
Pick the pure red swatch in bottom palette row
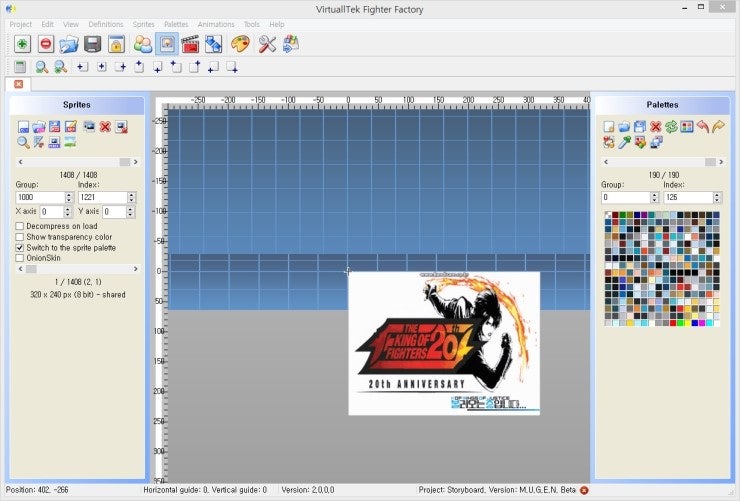pos(673,323)
